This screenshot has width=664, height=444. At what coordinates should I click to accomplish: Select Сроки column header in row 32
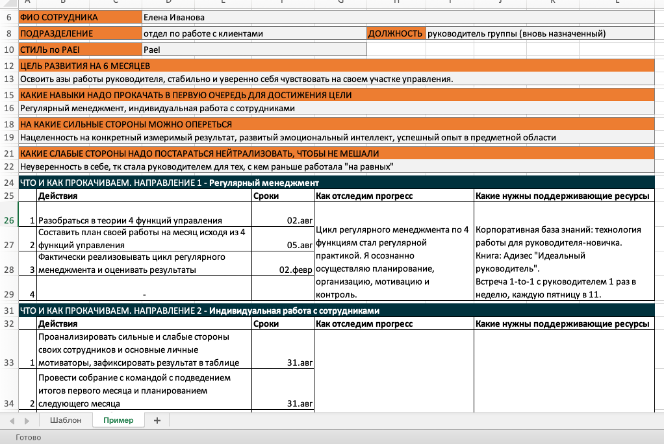pos(283,324)
